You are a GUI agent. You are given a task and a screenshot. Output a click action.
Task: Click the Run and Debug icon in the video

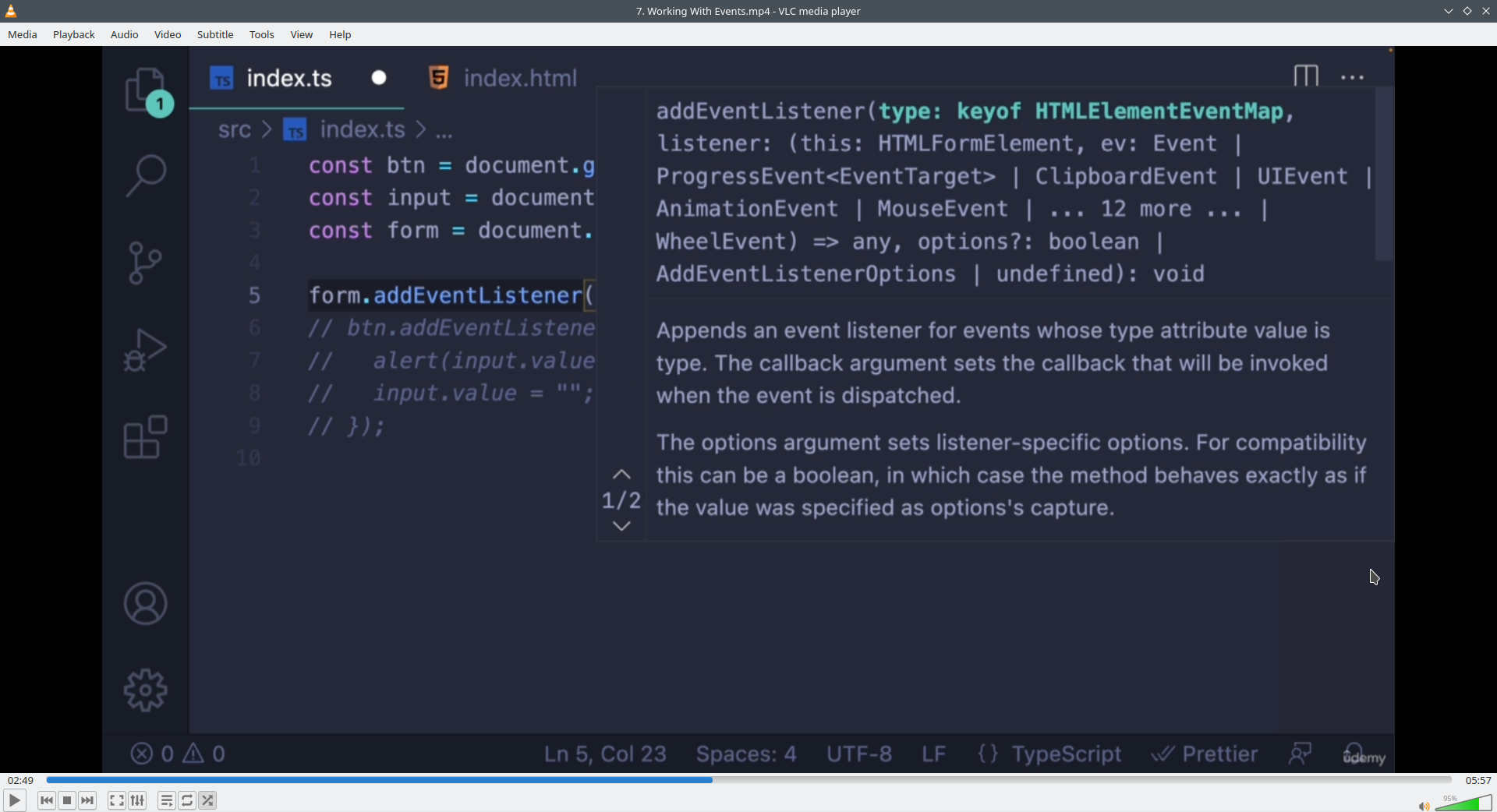[x=145, y=350]
